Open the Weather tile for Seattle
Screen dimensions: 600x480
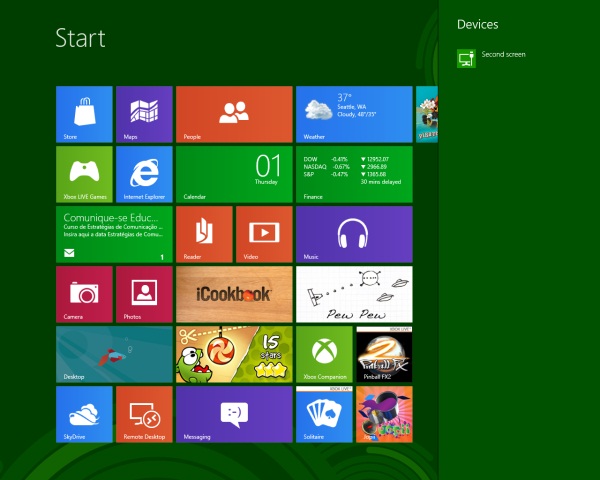pyautogui.click(x=354, y=114)
